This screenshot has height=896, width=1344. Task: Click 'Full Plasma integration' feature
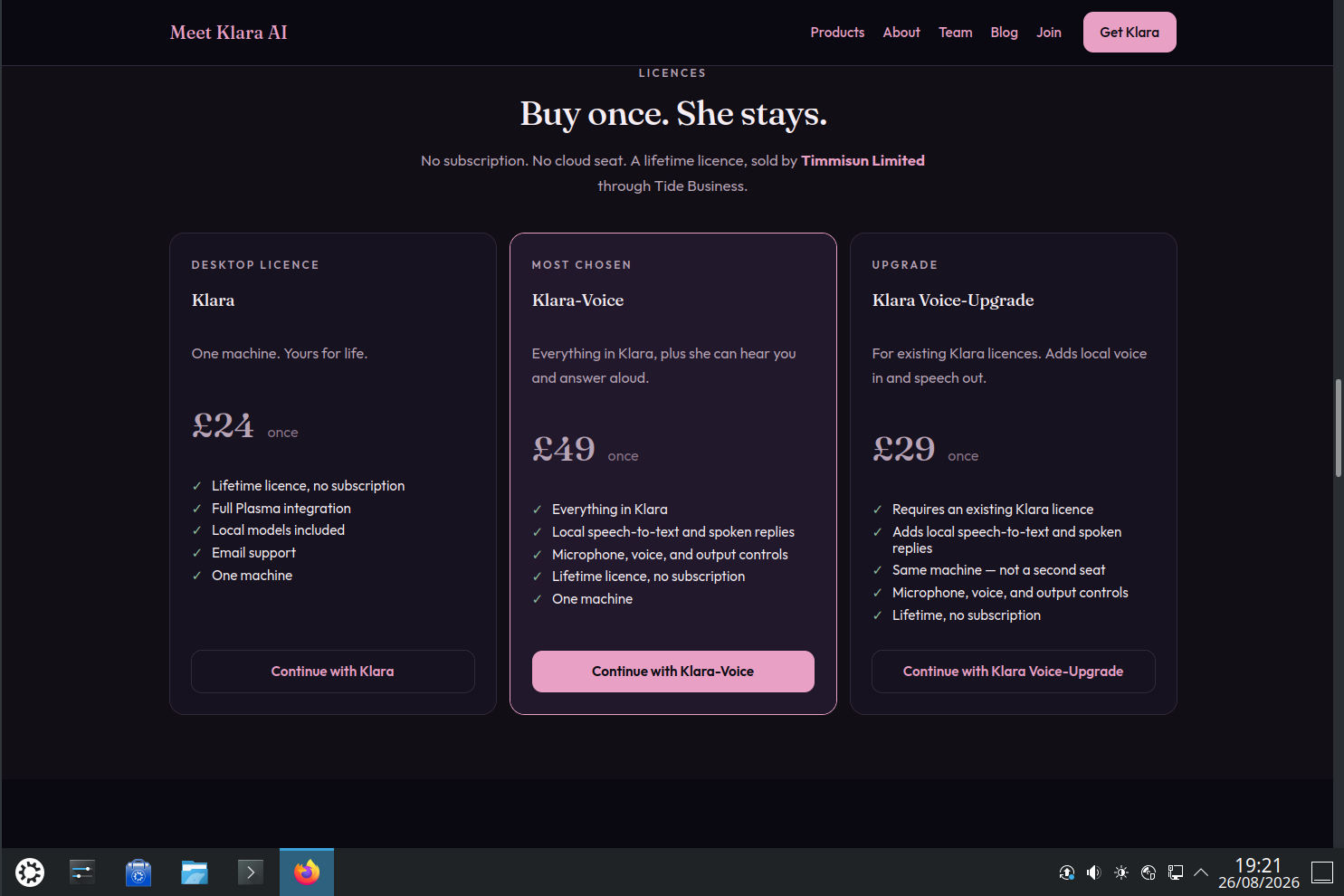click(x=281, y=509)
